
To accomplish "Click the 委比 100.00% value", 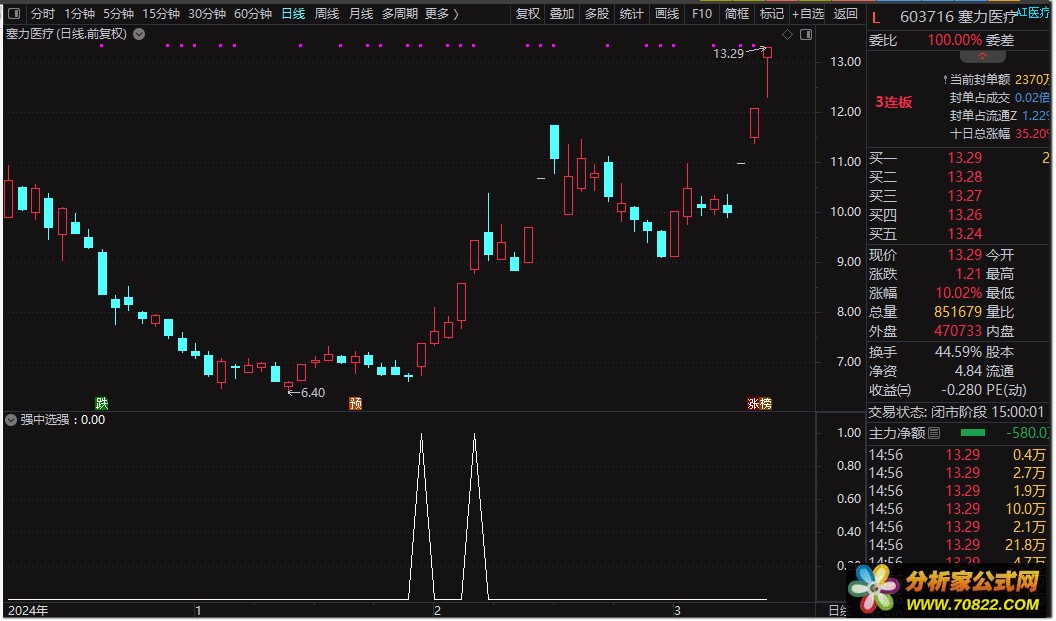I will point(954,40).
